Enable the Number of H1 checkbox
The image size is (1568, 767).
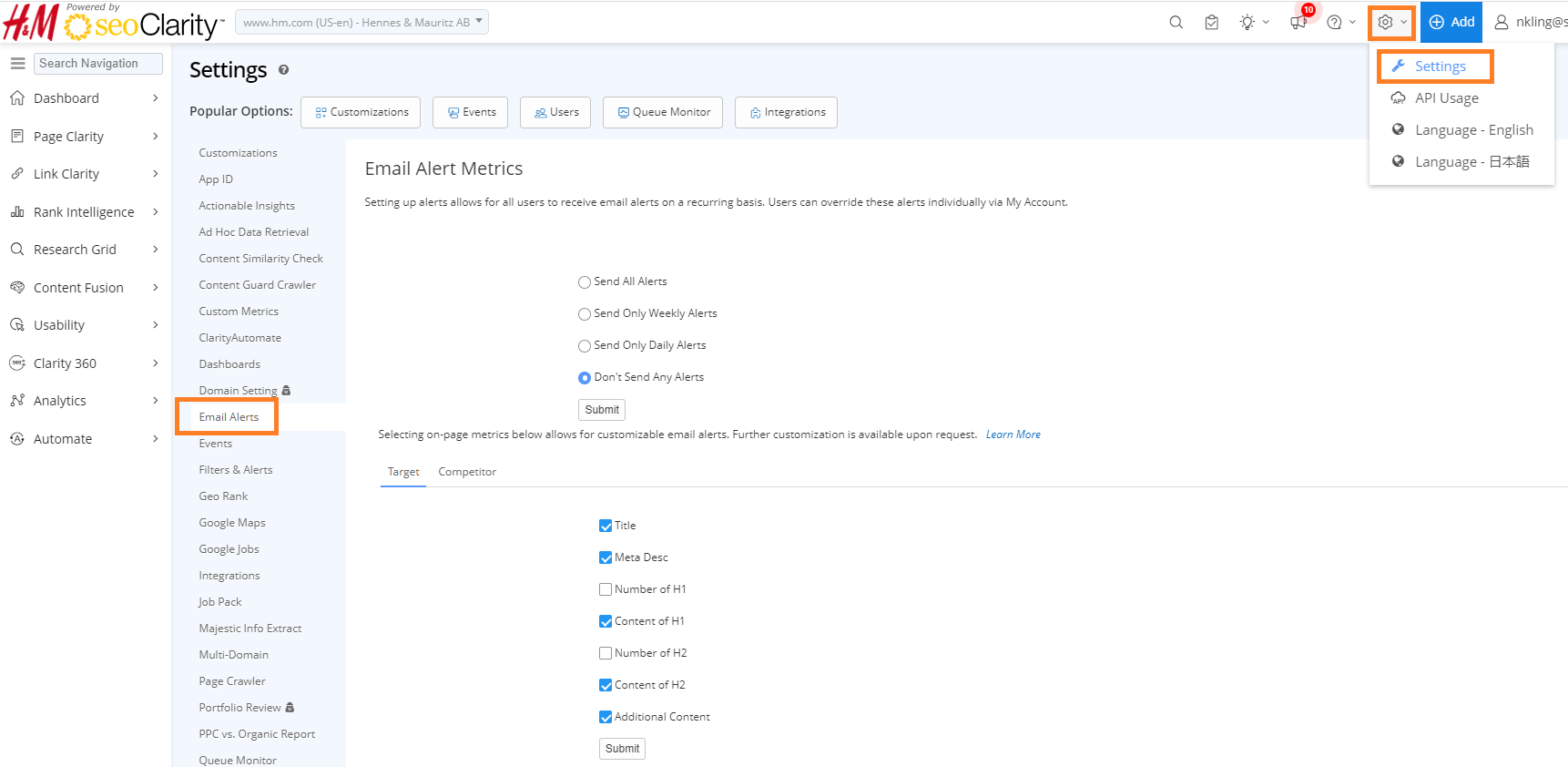(x=606, y=589)
